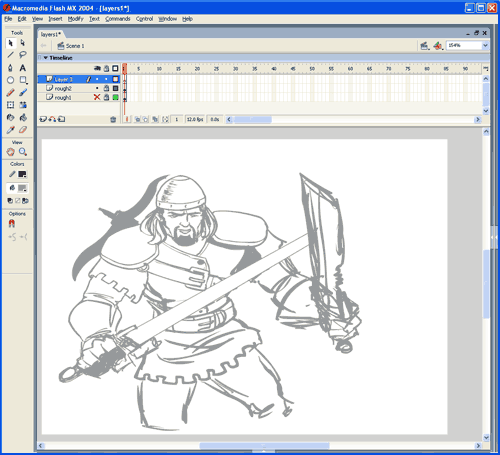The width and height of the screenshot is (500, 455).
Task: Open the Edit menu
Action: [22, 19]
